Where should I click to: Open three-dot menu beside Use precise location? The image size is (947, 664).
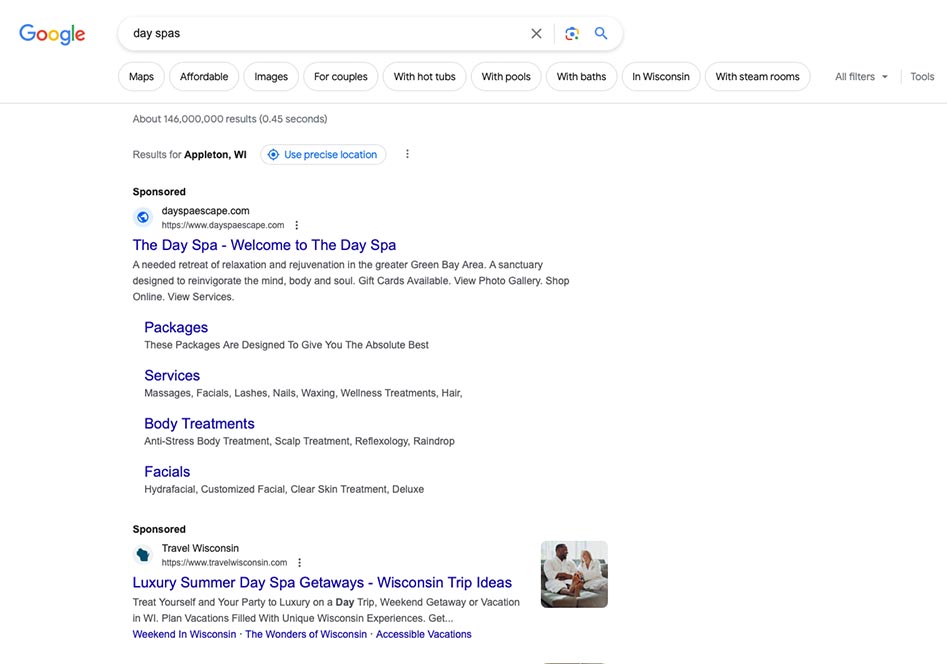(407, 154)
